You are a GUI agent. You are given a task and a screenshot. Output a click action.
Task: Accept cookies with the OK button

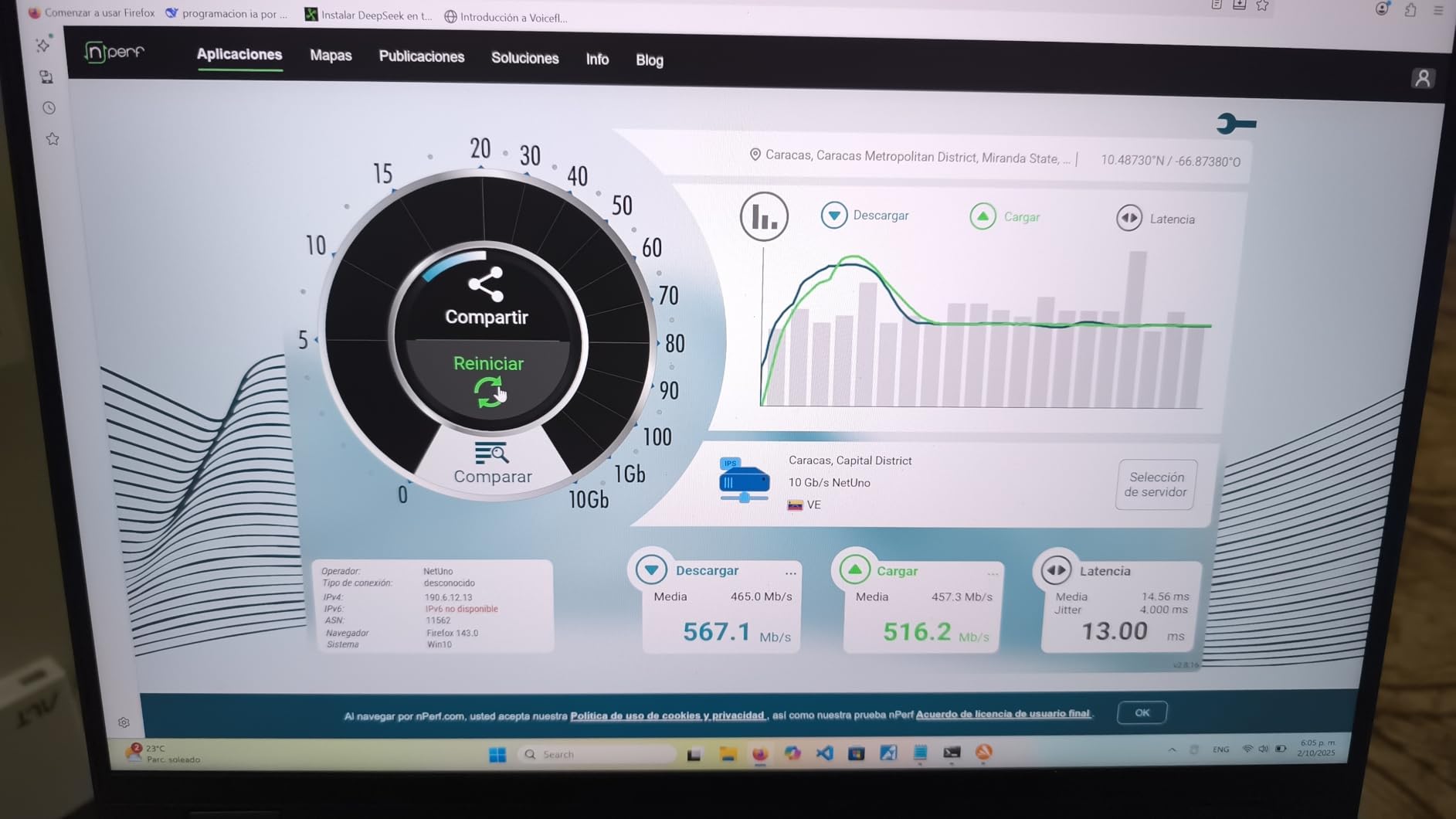pyautogui.click(x=1142, y=712)
